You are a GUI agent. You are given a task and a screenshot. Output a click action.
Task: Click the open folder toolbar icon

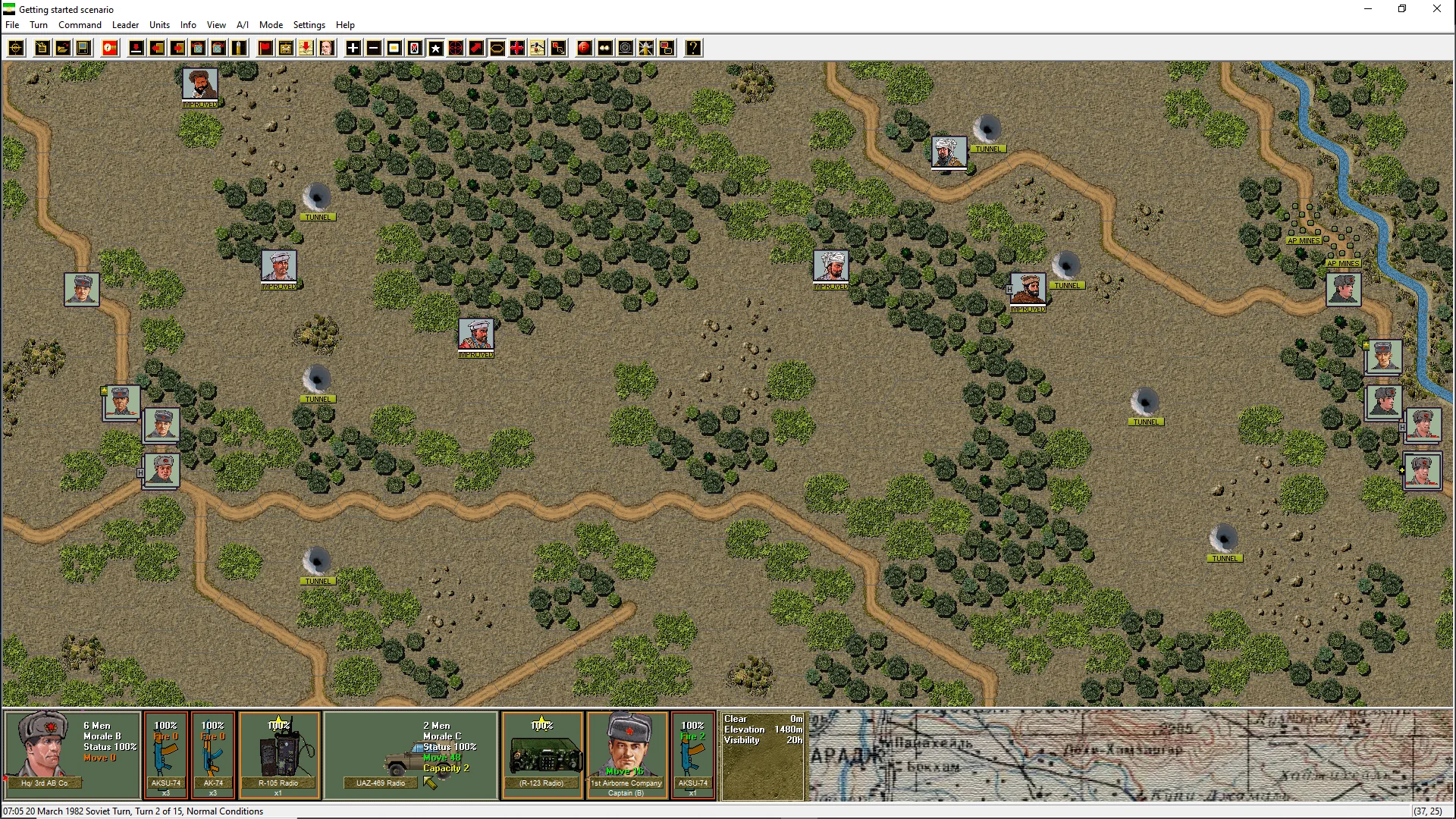tap(63, 49)
